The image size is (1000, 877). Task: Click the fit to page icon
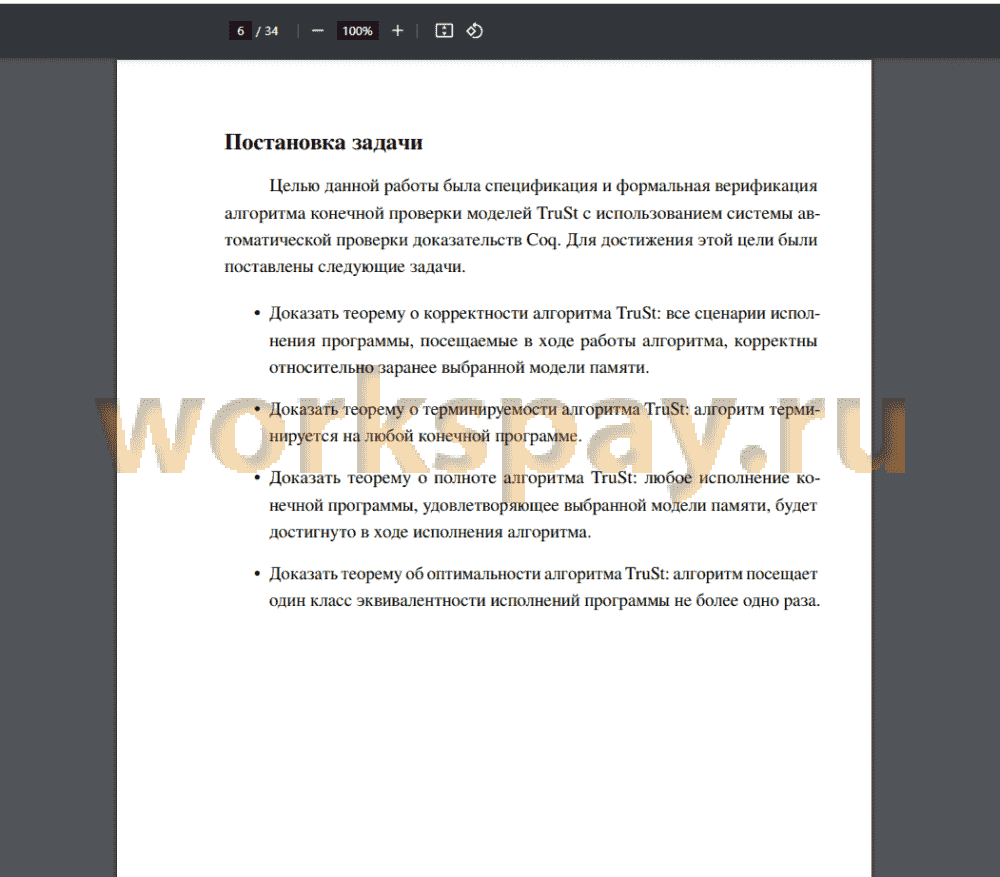point(444,31)
